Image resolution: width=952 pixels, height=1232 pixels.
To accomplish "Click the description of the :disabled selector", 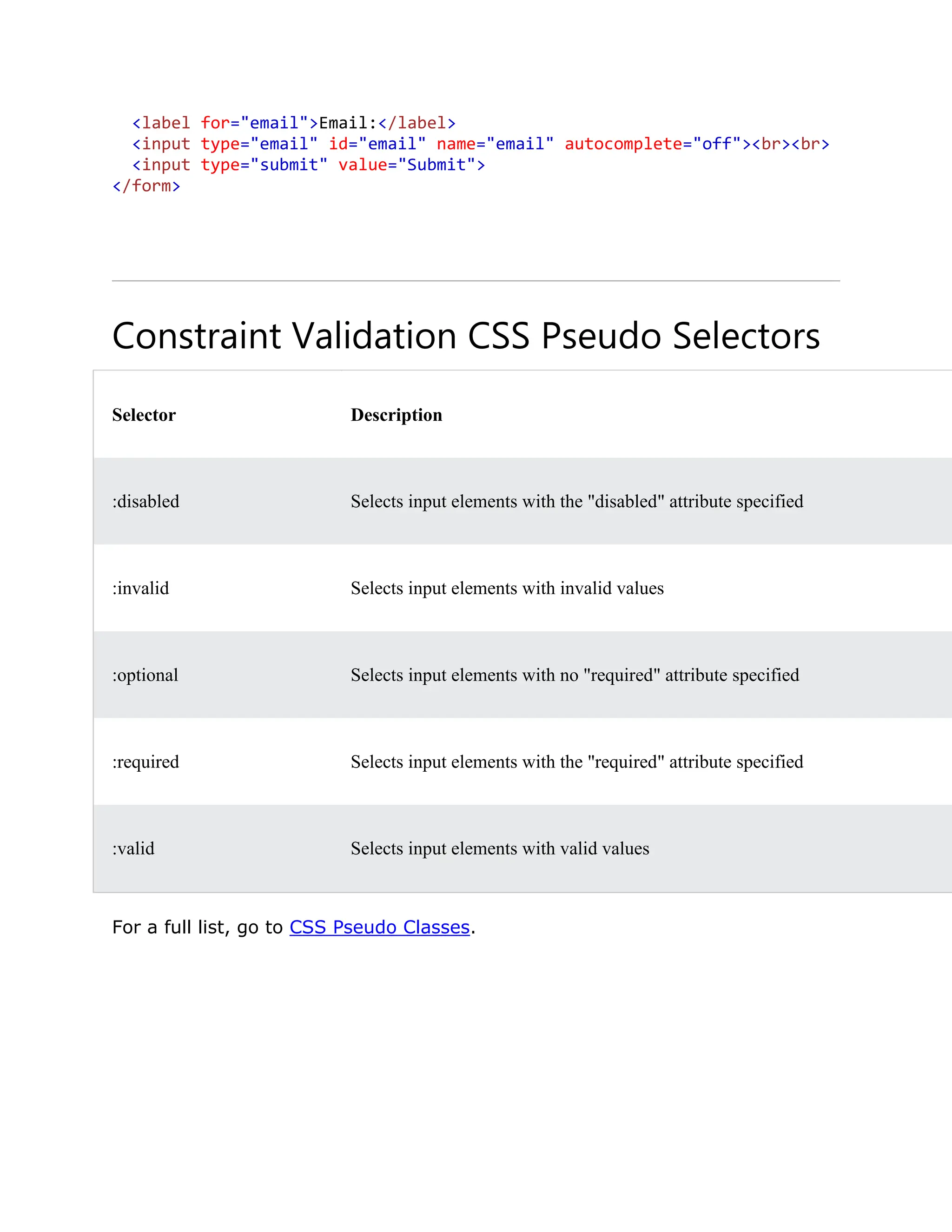I will (576, 502).
